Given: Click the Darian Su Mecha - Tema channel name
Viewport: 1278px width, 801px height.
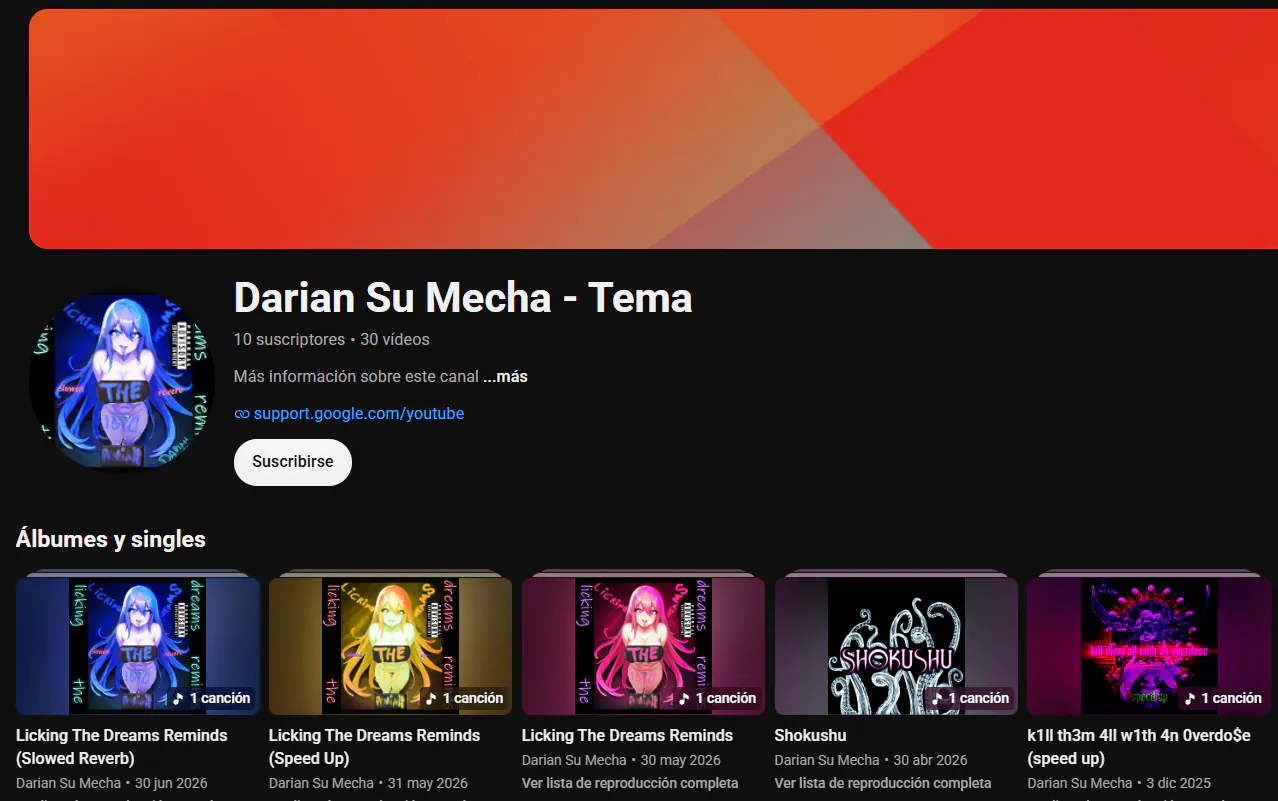Looking at the screenshot, I should click(463, 297).
